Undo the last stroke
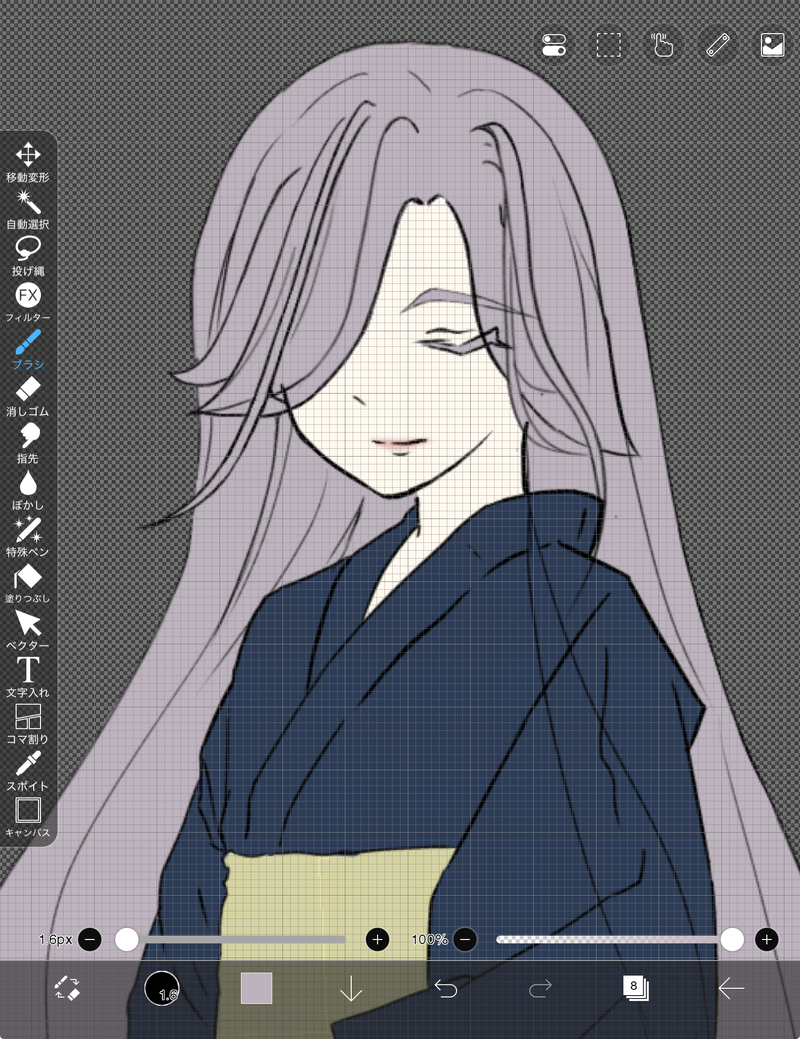Image resolution: width=800 pixels, height=1039 pixels. (445, 989)
